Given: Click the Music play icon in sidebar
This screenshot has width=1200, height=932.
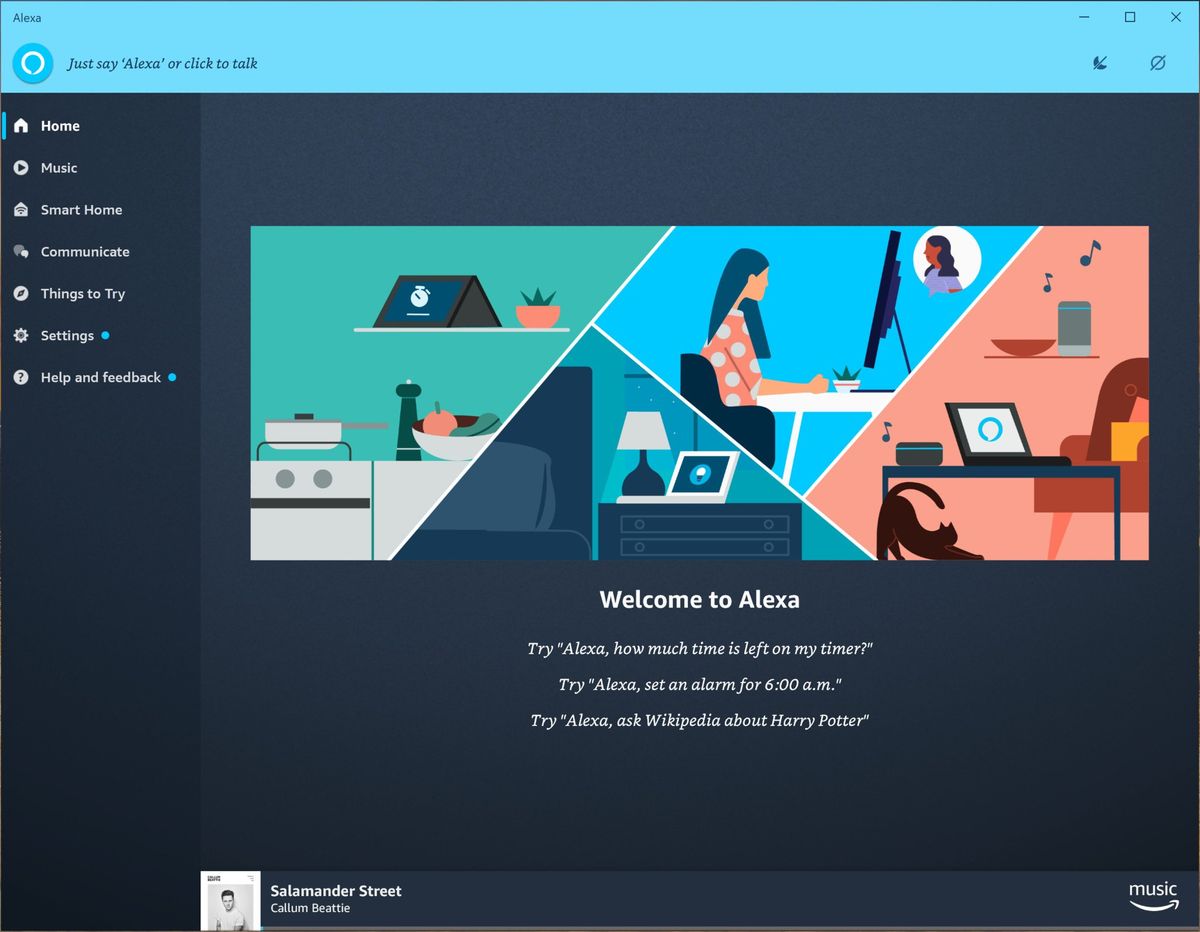Looking at the screenshot, I should (x=21, y=168).
